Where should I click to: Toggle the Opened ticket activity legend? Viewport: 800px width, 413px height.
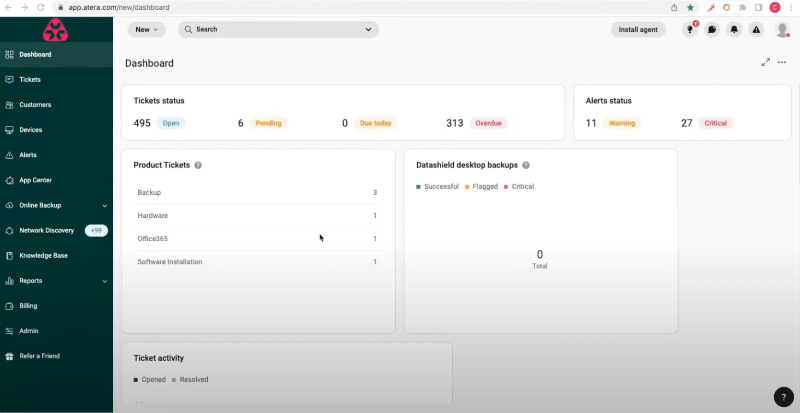pos(149,380)
